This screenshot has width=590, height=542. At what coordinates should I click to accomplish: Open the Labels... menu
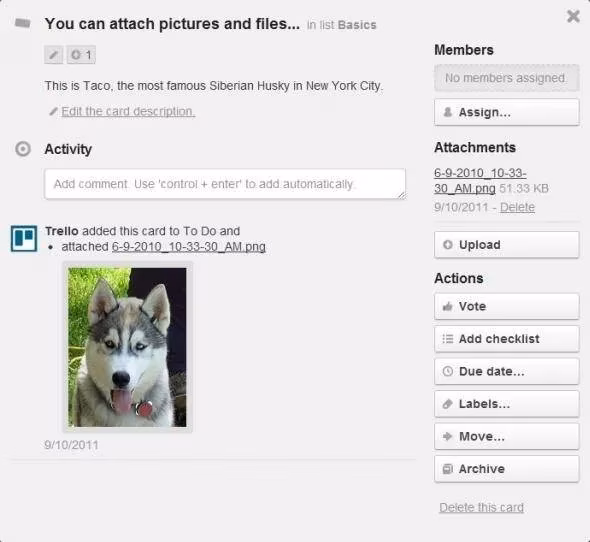pyautogui.click(x=506, y=404)
